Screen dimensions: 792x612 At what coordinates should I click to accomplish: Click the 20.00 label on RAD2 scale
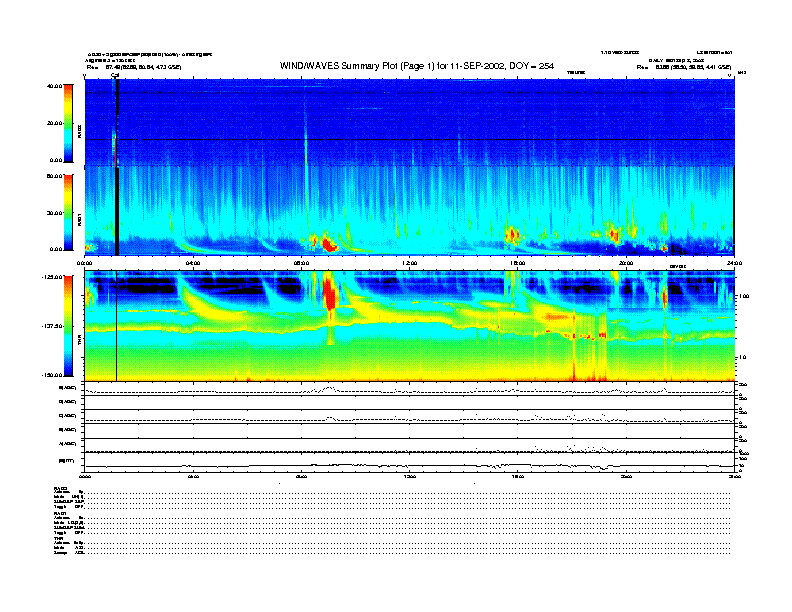[54, 123]
